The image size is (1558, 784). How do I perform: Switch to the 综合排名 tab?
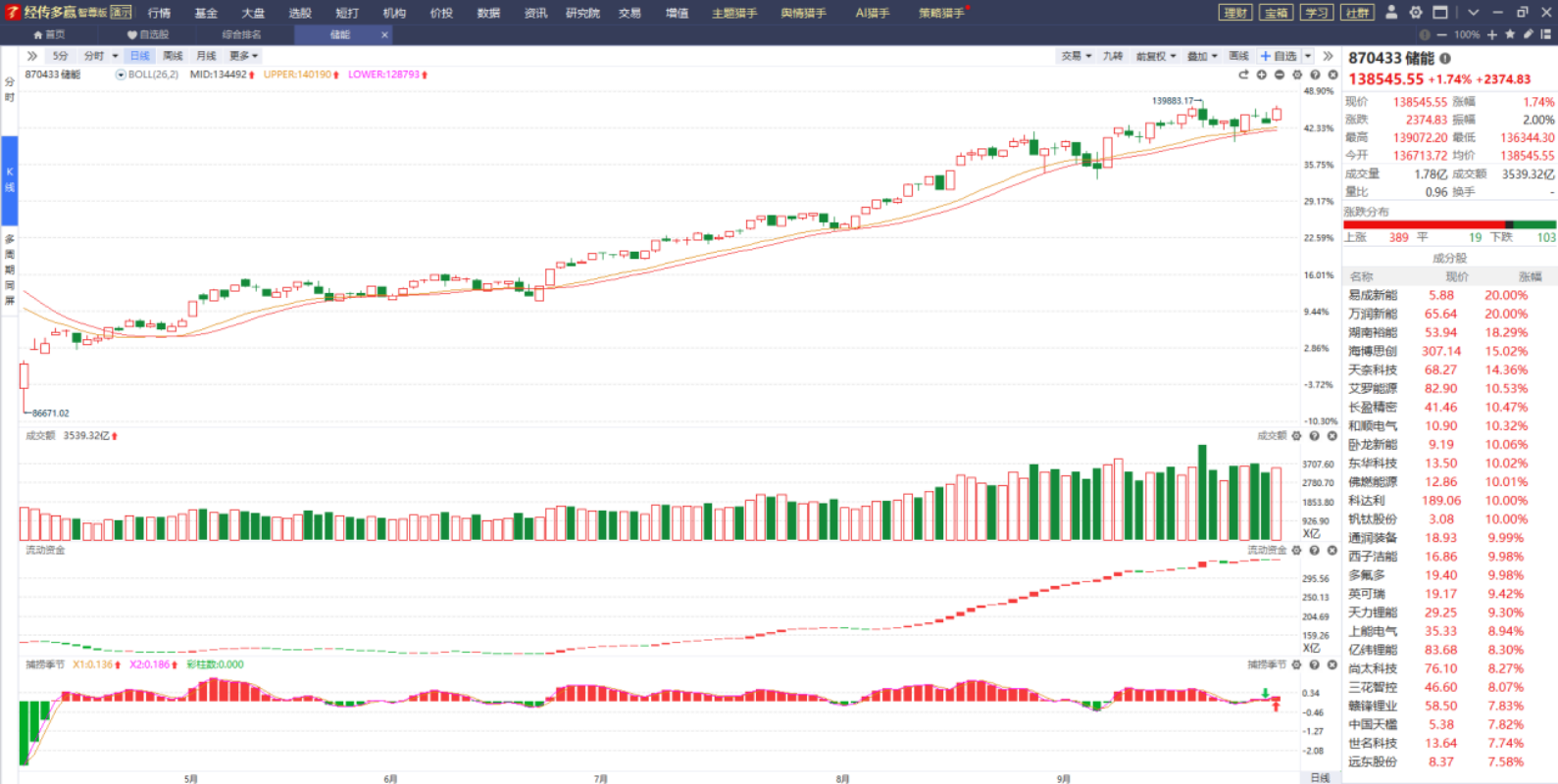tap(241, 34)
